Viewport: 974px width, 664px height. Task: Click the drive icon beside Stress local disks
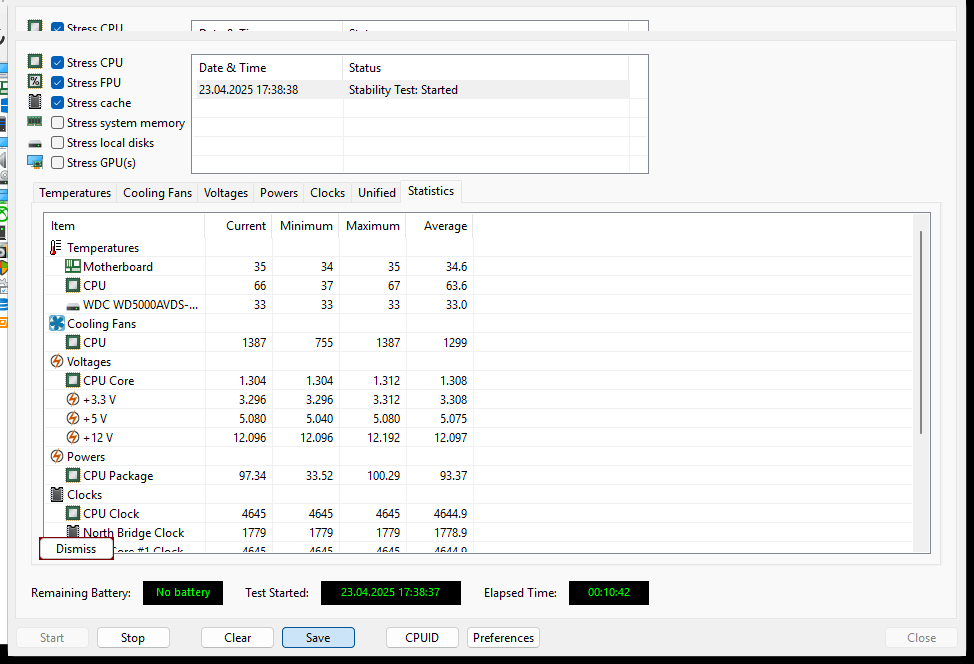pyautogui.click(x=35, y=143)
